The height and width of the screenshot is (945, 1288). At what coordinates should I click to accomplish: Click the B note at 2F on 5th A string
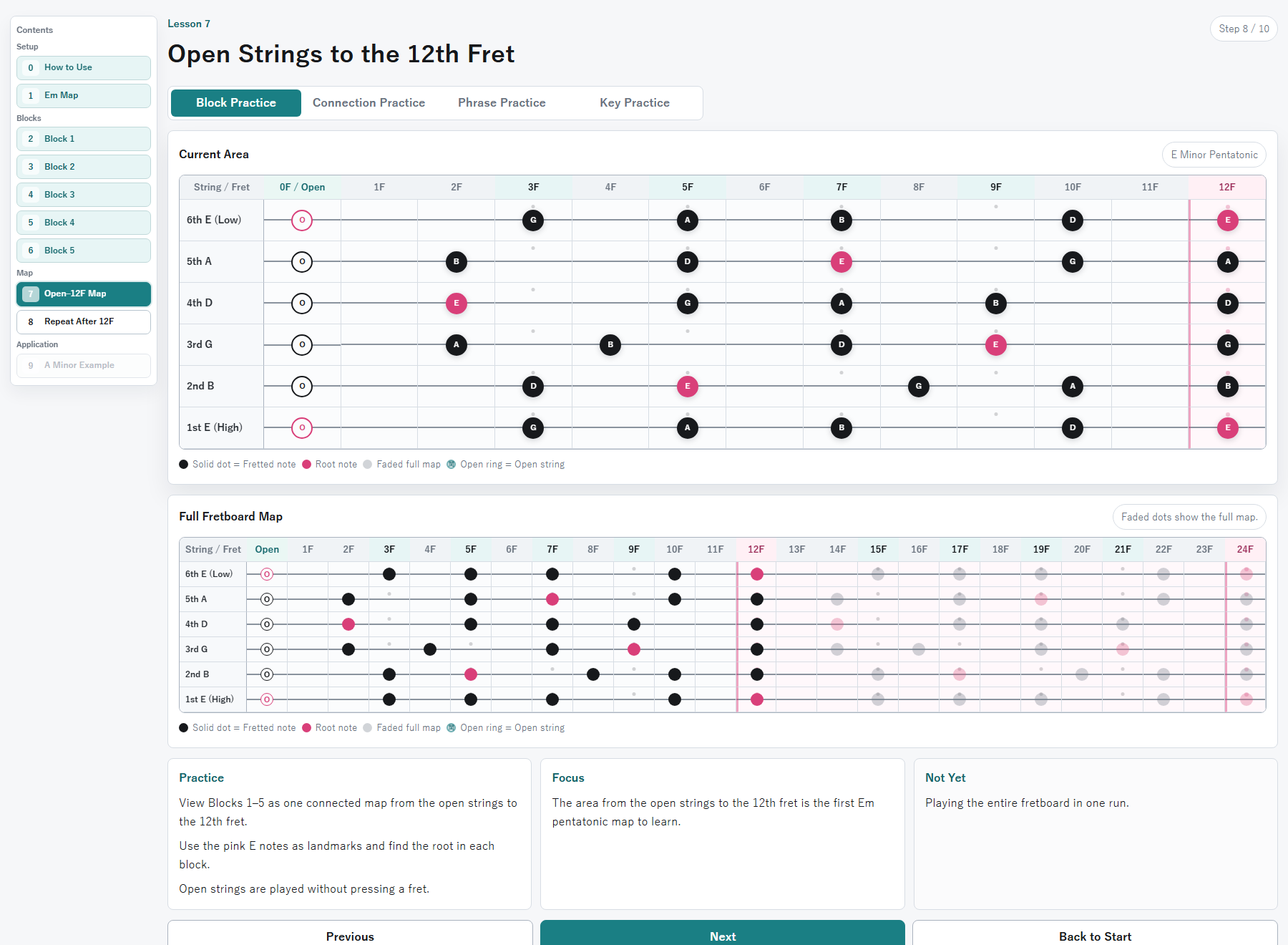(x=457, y=261)
